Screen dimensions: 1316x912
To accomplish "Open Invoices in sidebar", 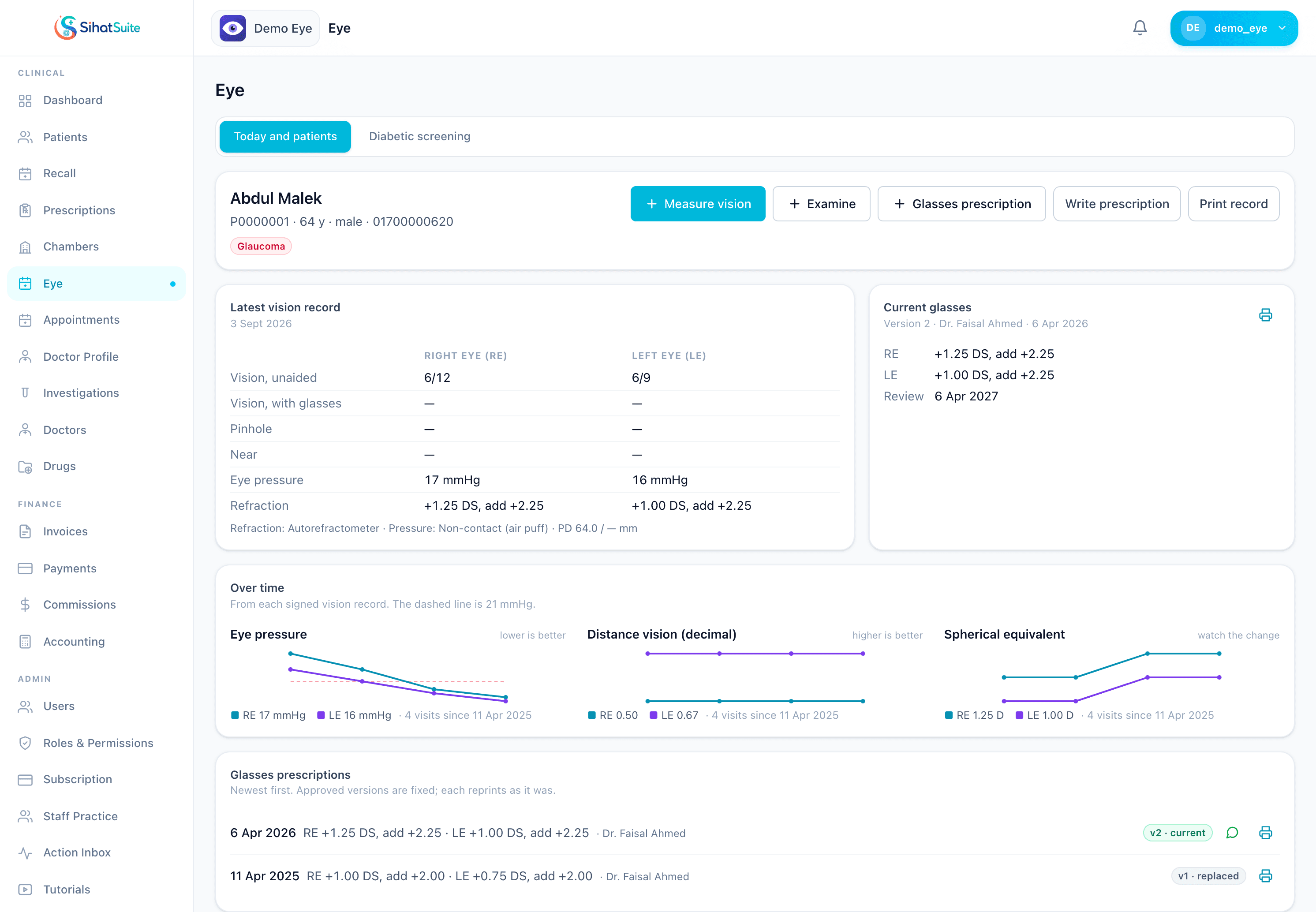I will click(97, 531).
